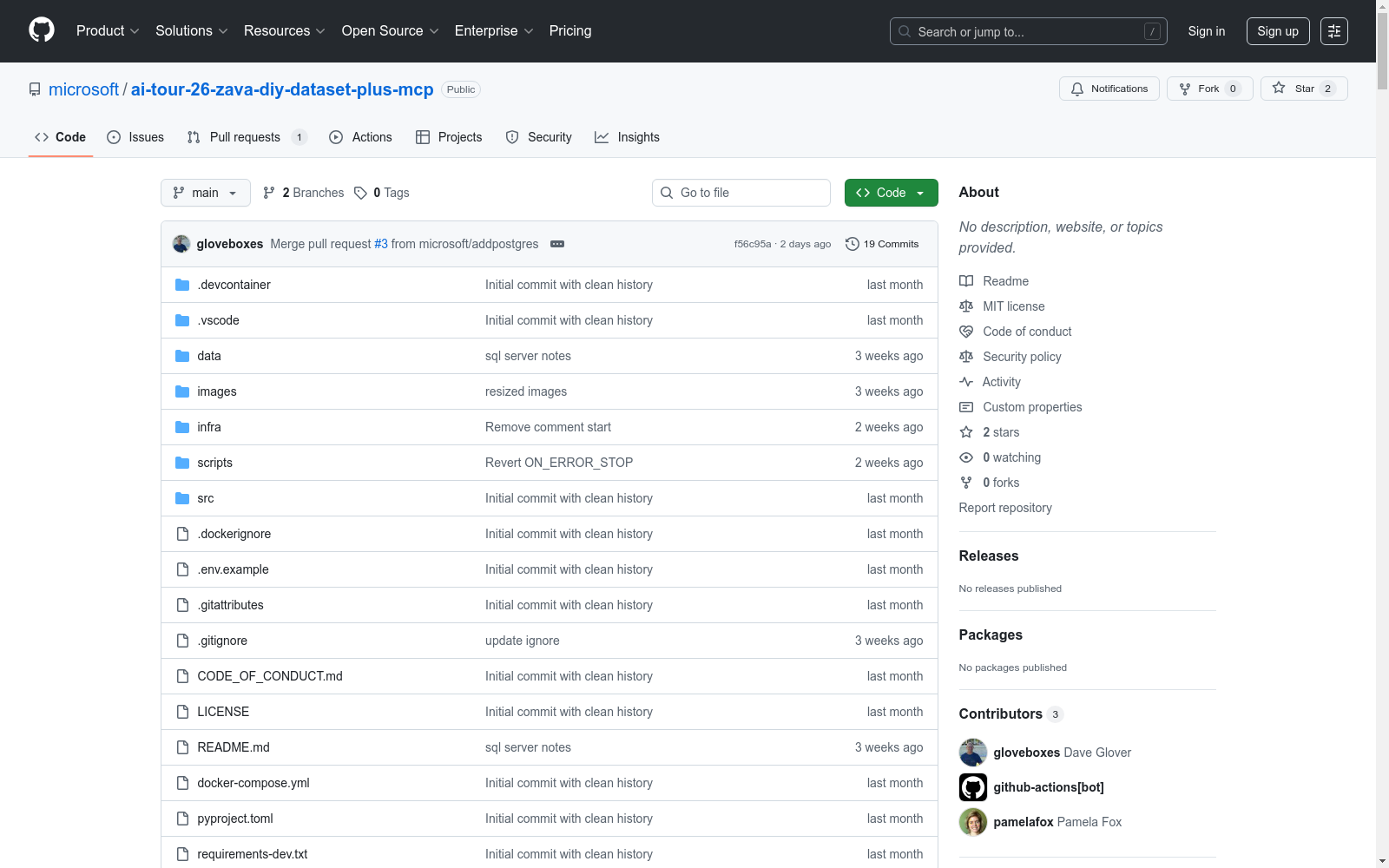Click the Go to file search field
This screenshot has width=1389, height=868.
(x=741, y=193)
